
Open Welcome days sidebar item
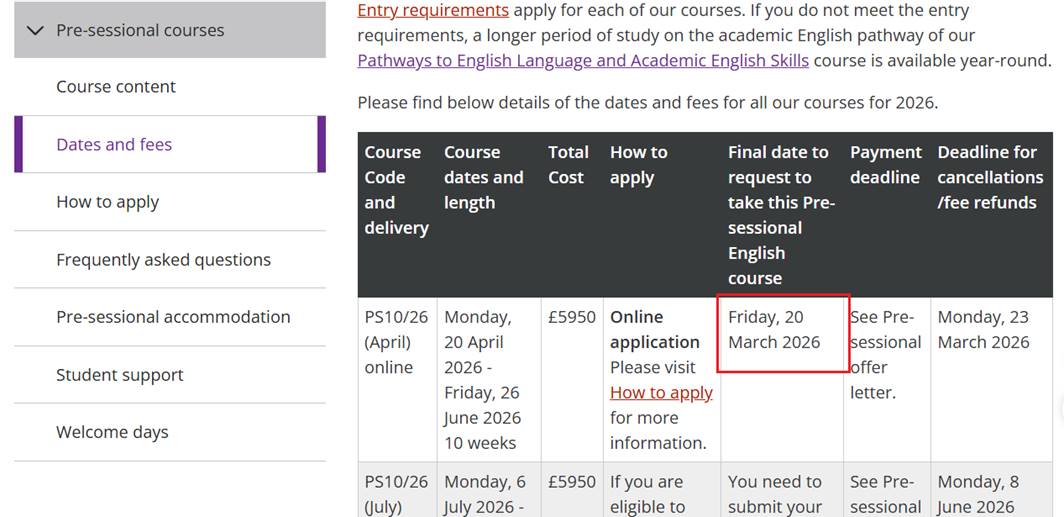click(x=112, y=432)
